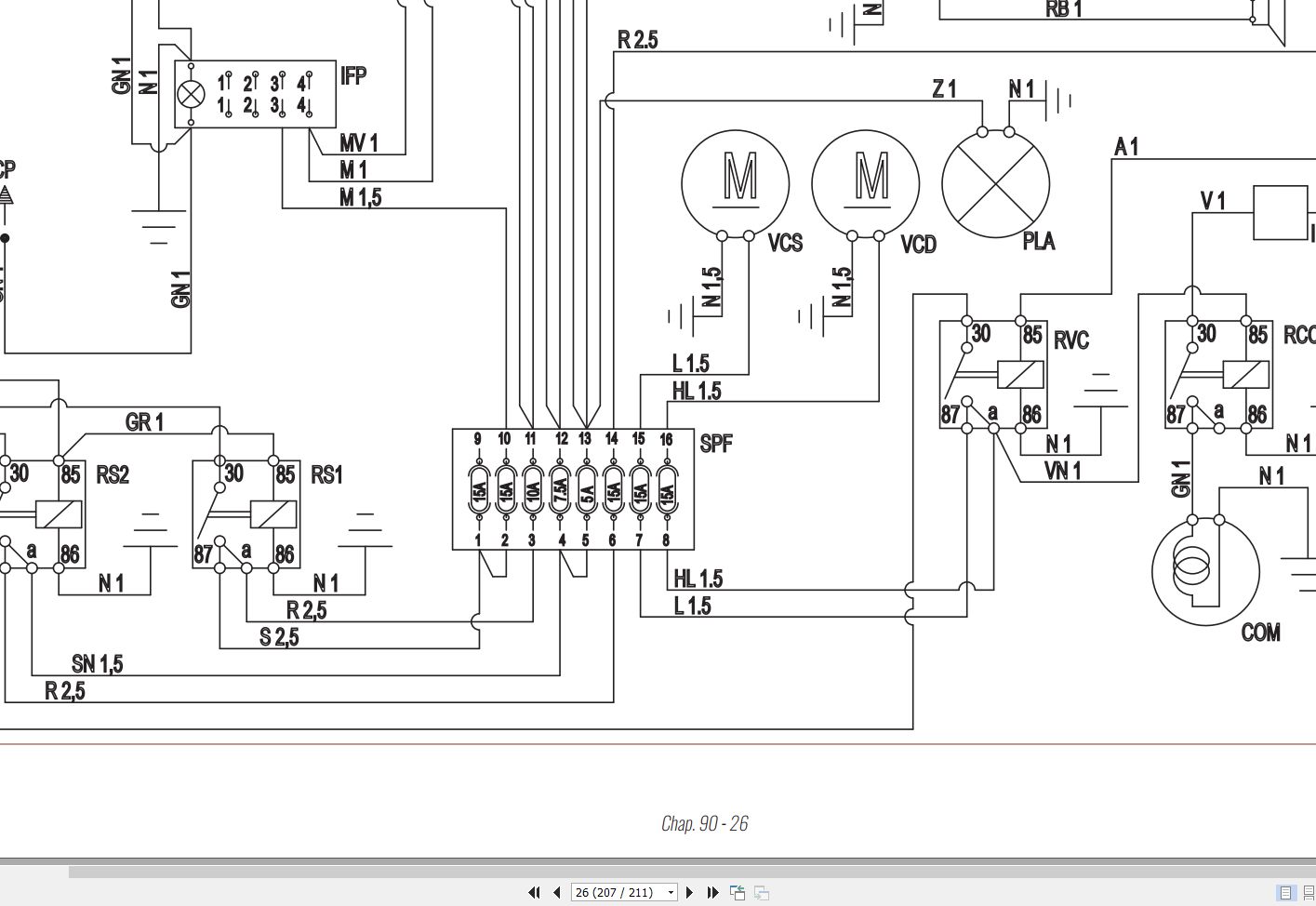Go to the first page
1316x906 pixels.
(x=534, y=892)
